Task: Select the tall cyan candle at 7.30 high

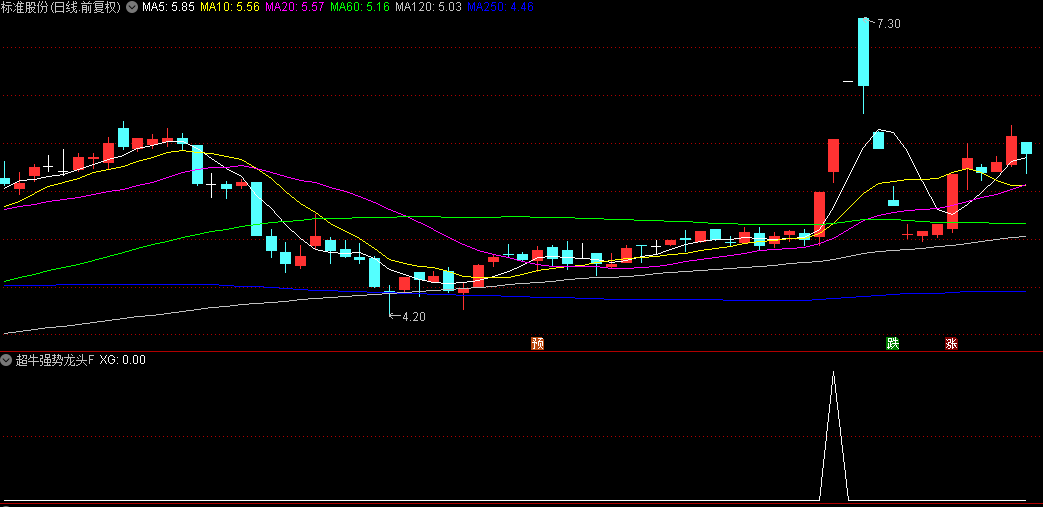Action: (863, 52)
